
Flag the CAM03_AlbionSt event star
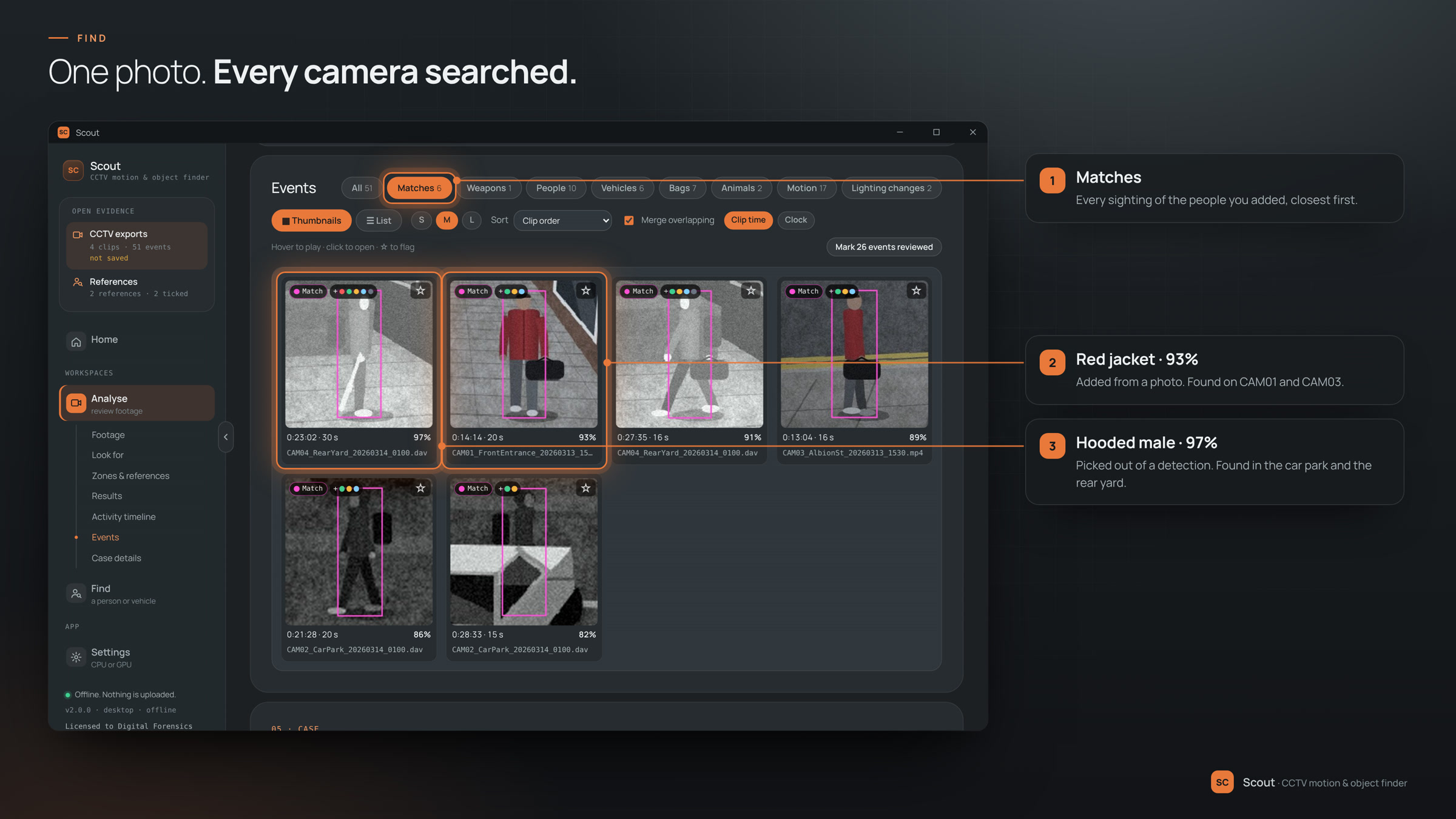916,291
